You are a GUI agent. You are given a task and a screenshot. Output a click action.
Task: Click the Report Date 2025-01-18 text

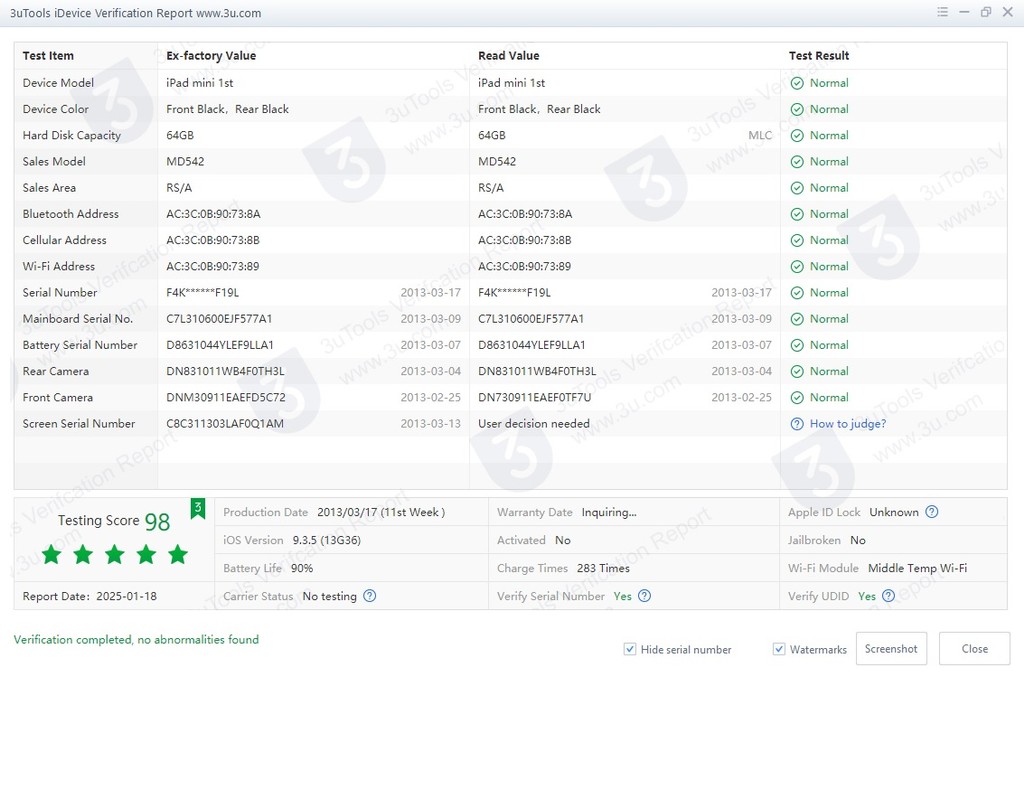89,596
